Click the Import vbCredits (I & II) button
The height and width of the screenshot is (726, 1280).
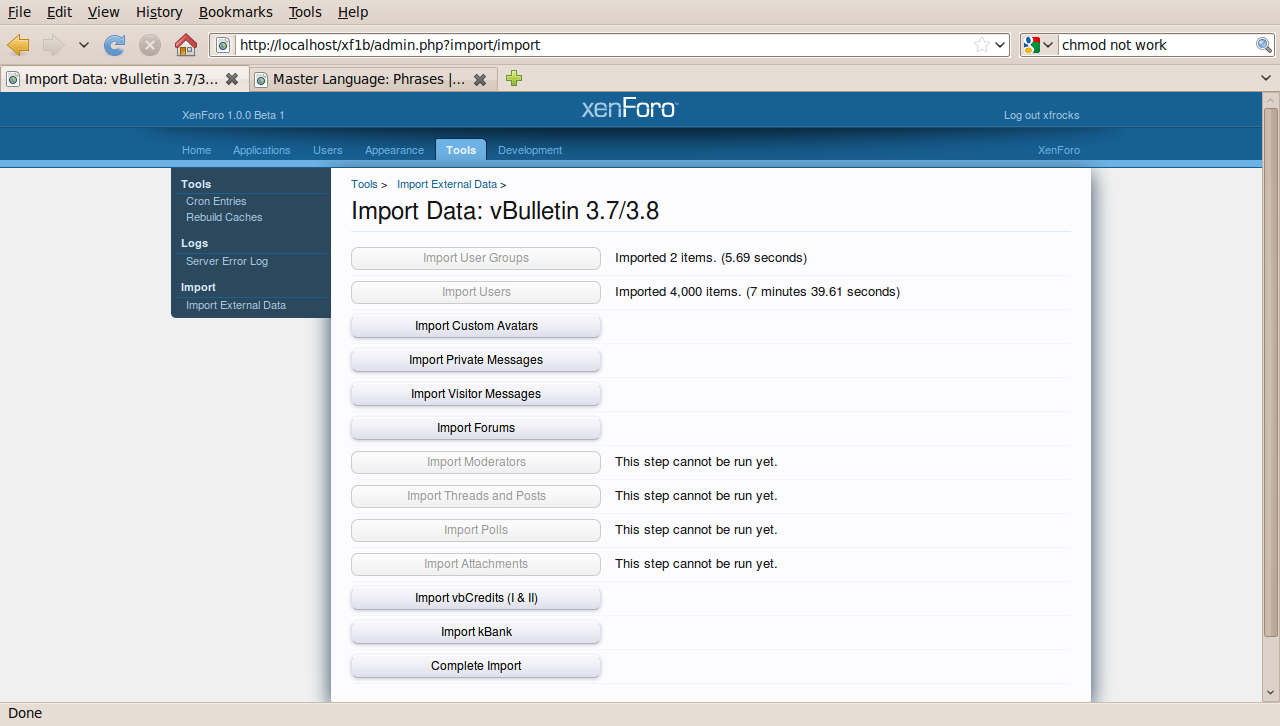coord(476,598)
